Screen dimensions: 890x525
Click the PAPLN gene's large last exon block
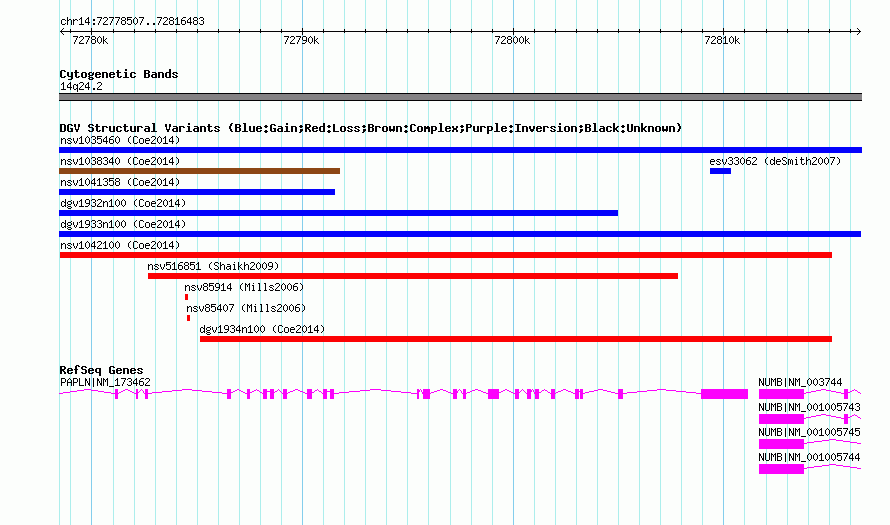(724, 394)
